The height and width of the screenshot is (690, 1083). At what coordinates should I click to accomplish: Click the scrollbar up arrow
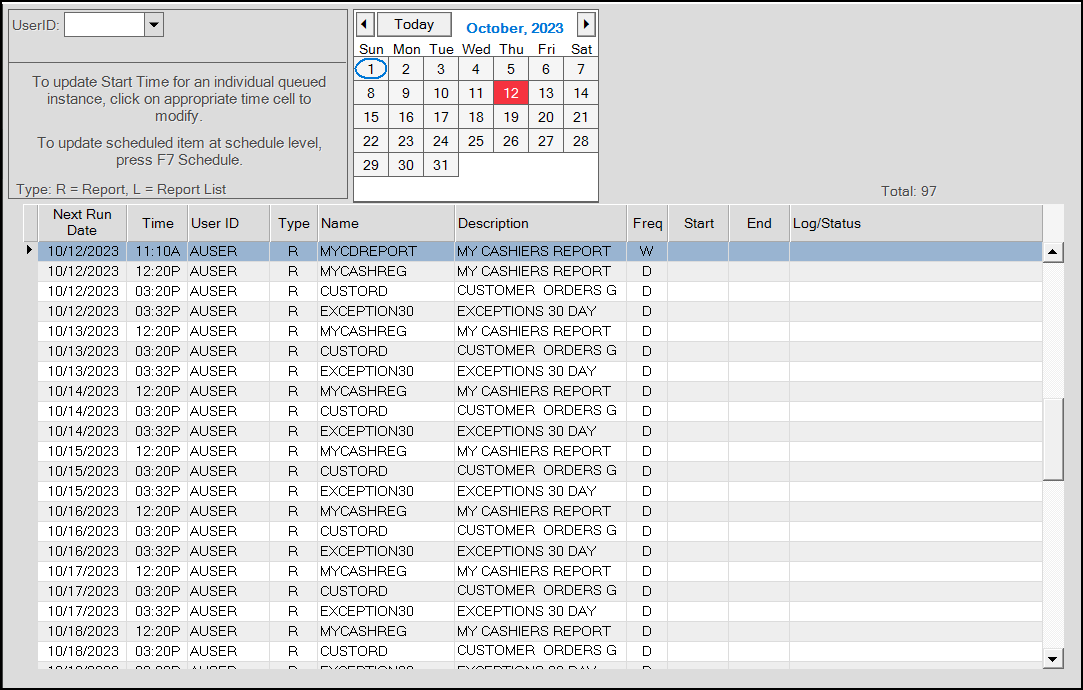(1054, 251)
